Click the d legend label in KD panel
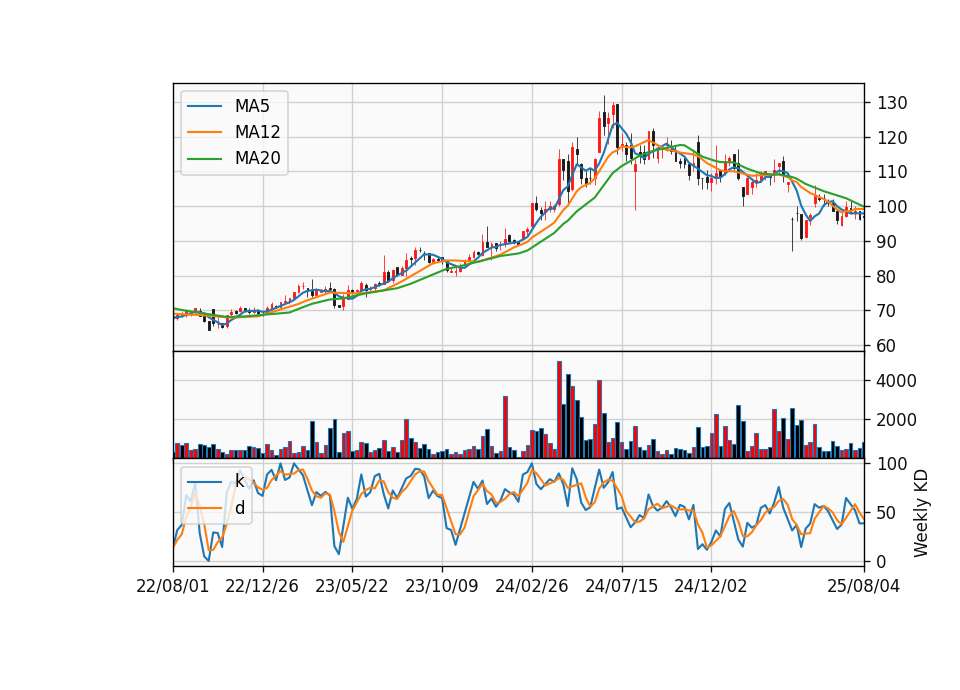Viewport: 960px width, 690px height. (x=239, y=508)
